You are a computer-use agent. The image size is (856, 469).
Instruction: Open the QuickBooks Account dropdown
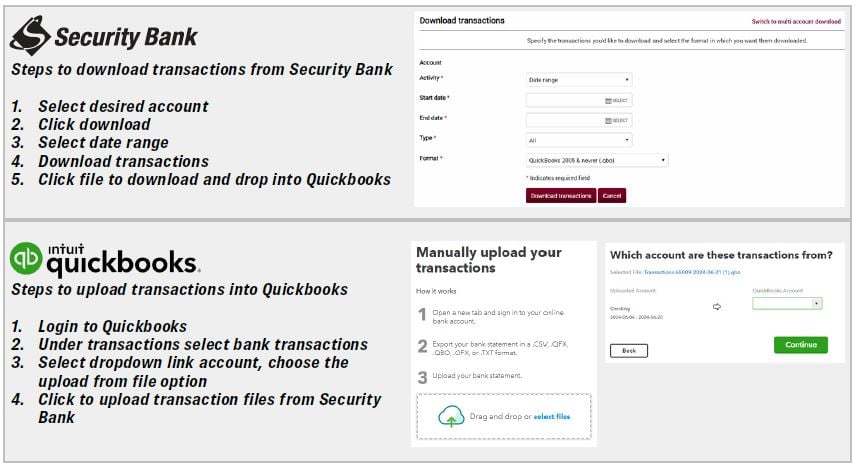(787, 304)
